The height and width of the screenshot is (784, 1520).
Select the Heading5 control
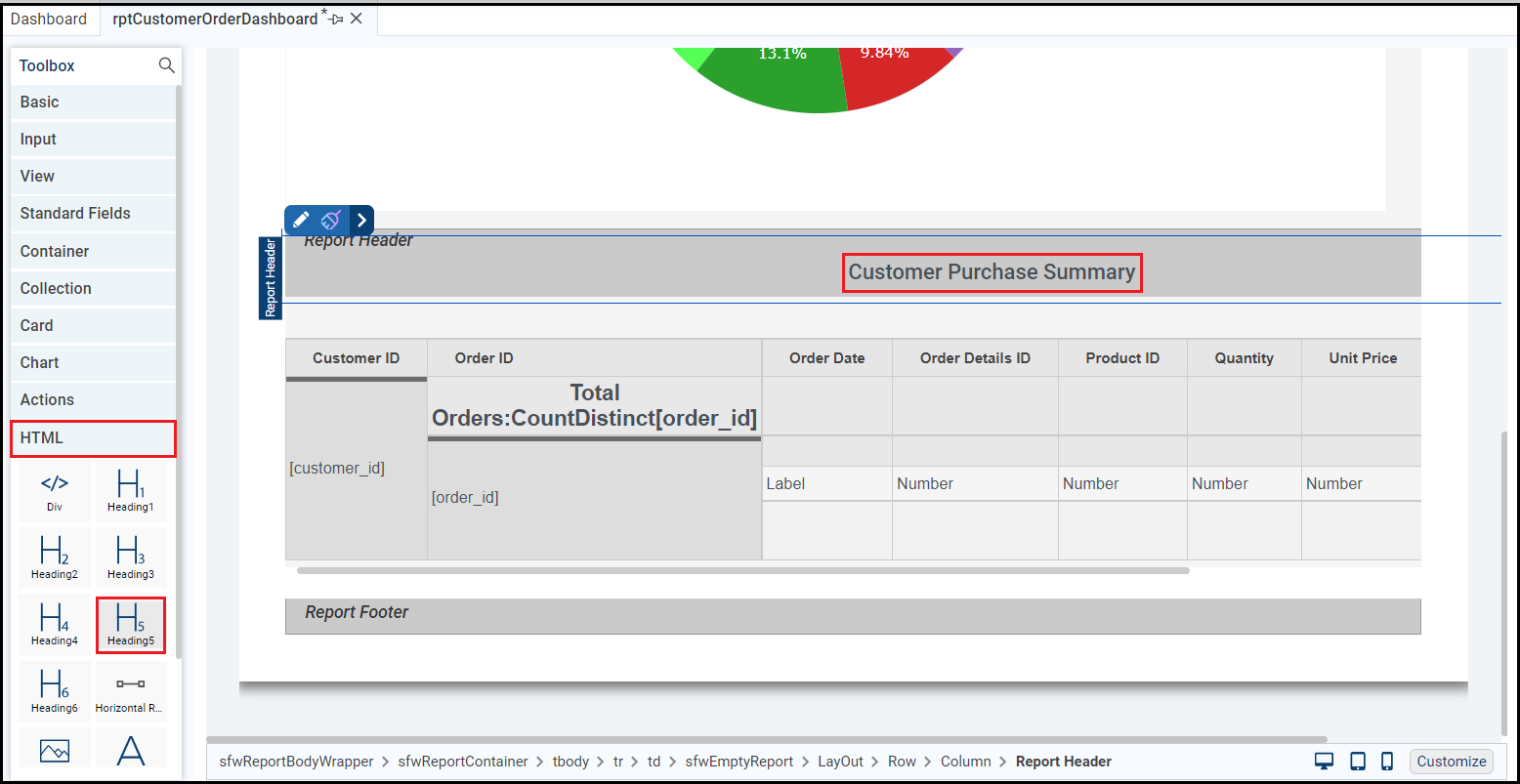[x=130, y=624]
